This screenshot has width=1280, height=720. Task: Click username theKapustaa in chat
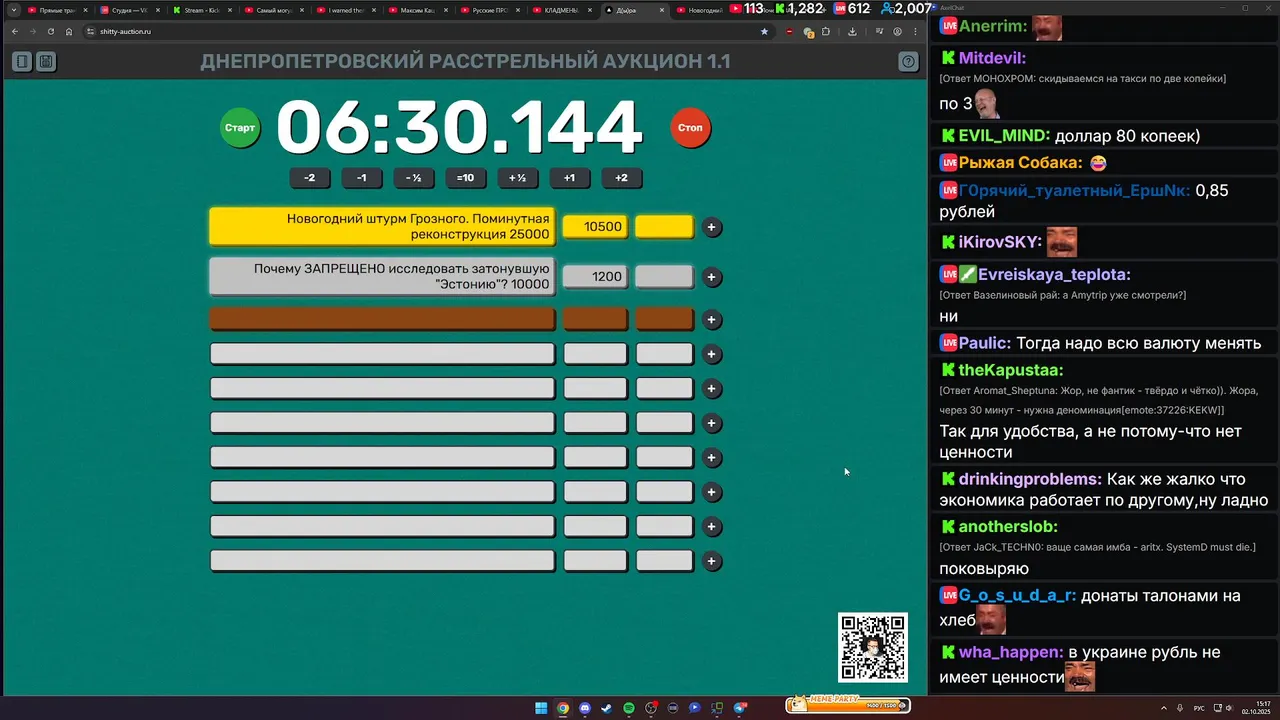click(1010, 370)
